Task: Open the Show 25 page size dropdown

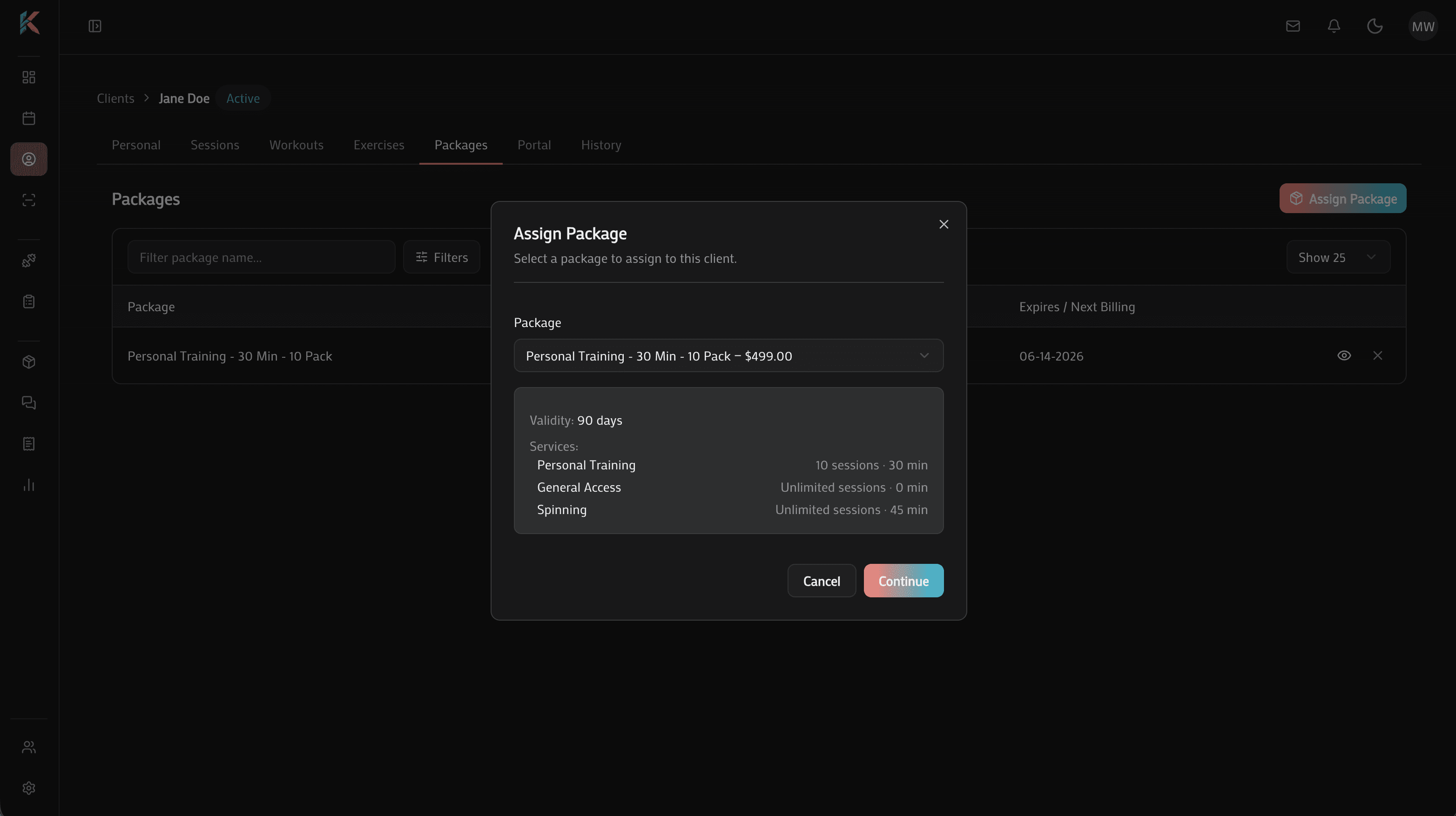Action: (1338, 257)
